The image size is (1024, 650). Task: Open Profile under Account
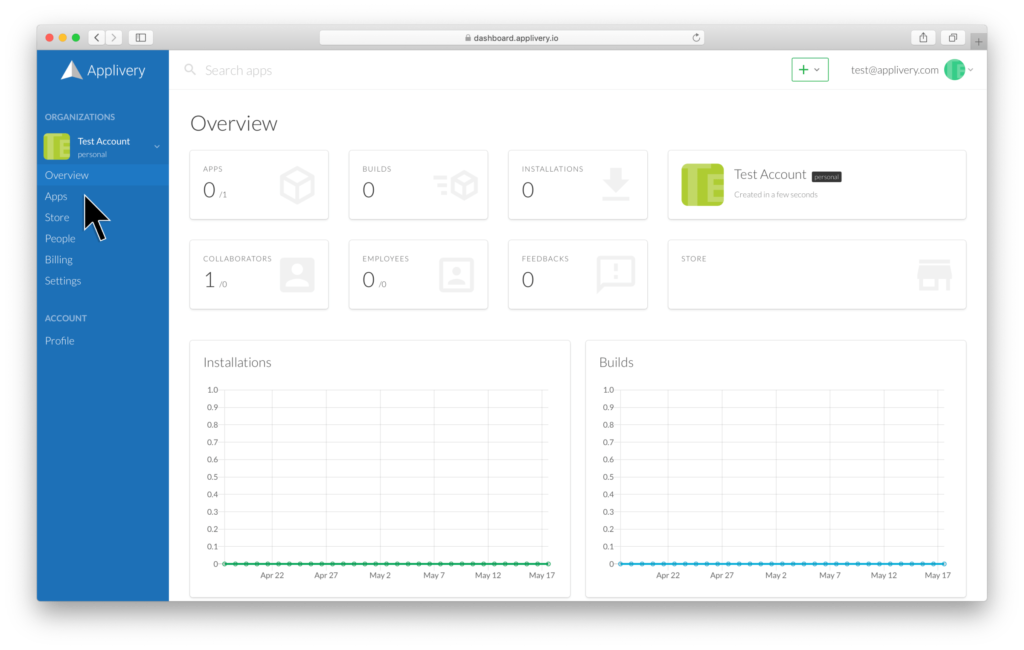59,341
